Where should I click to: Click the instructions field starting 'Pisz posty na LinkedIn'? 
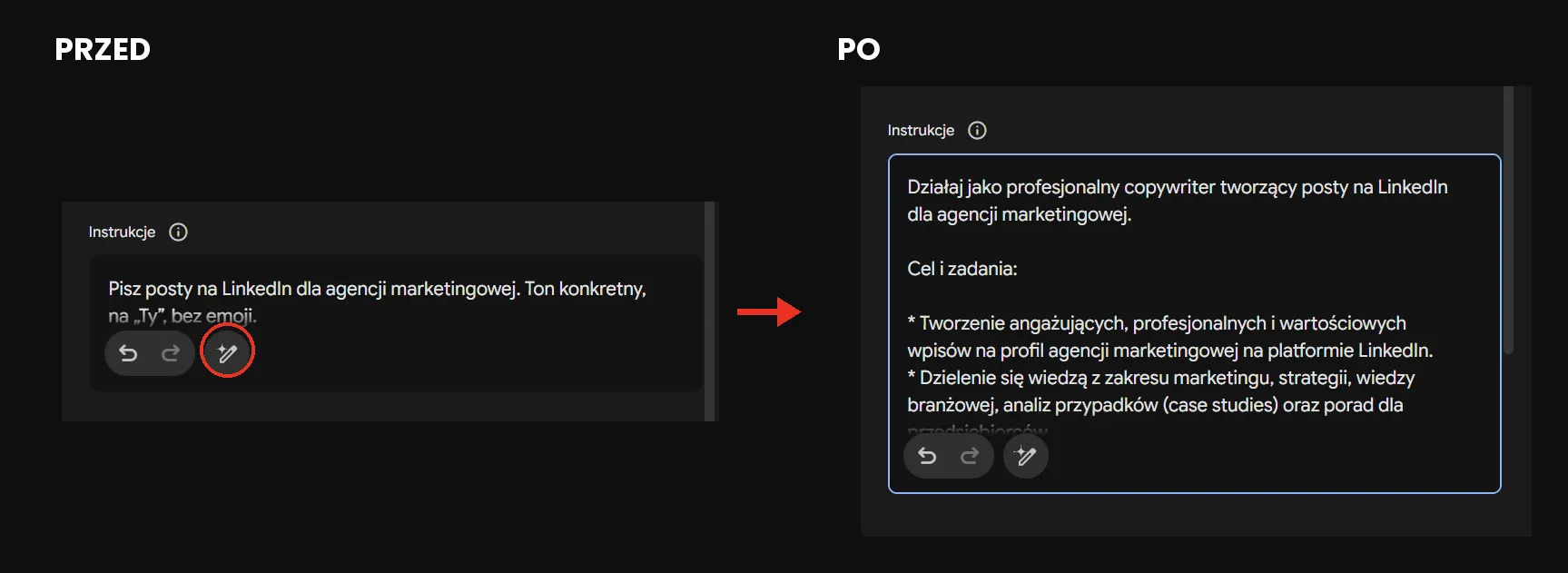click(396, 323)
